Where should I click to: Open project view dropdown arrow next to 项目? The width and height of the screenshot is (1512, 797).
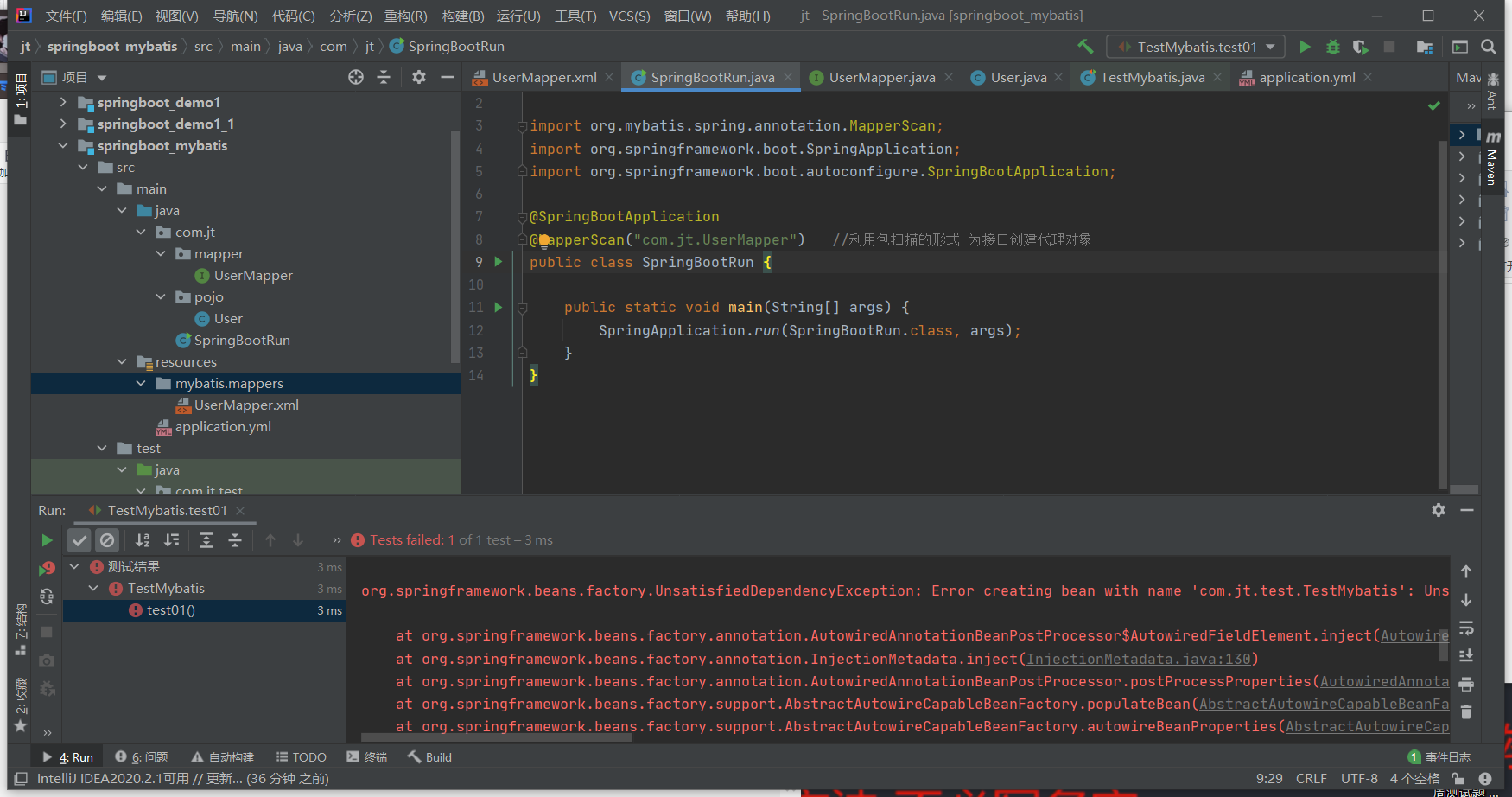pos(102,78)
